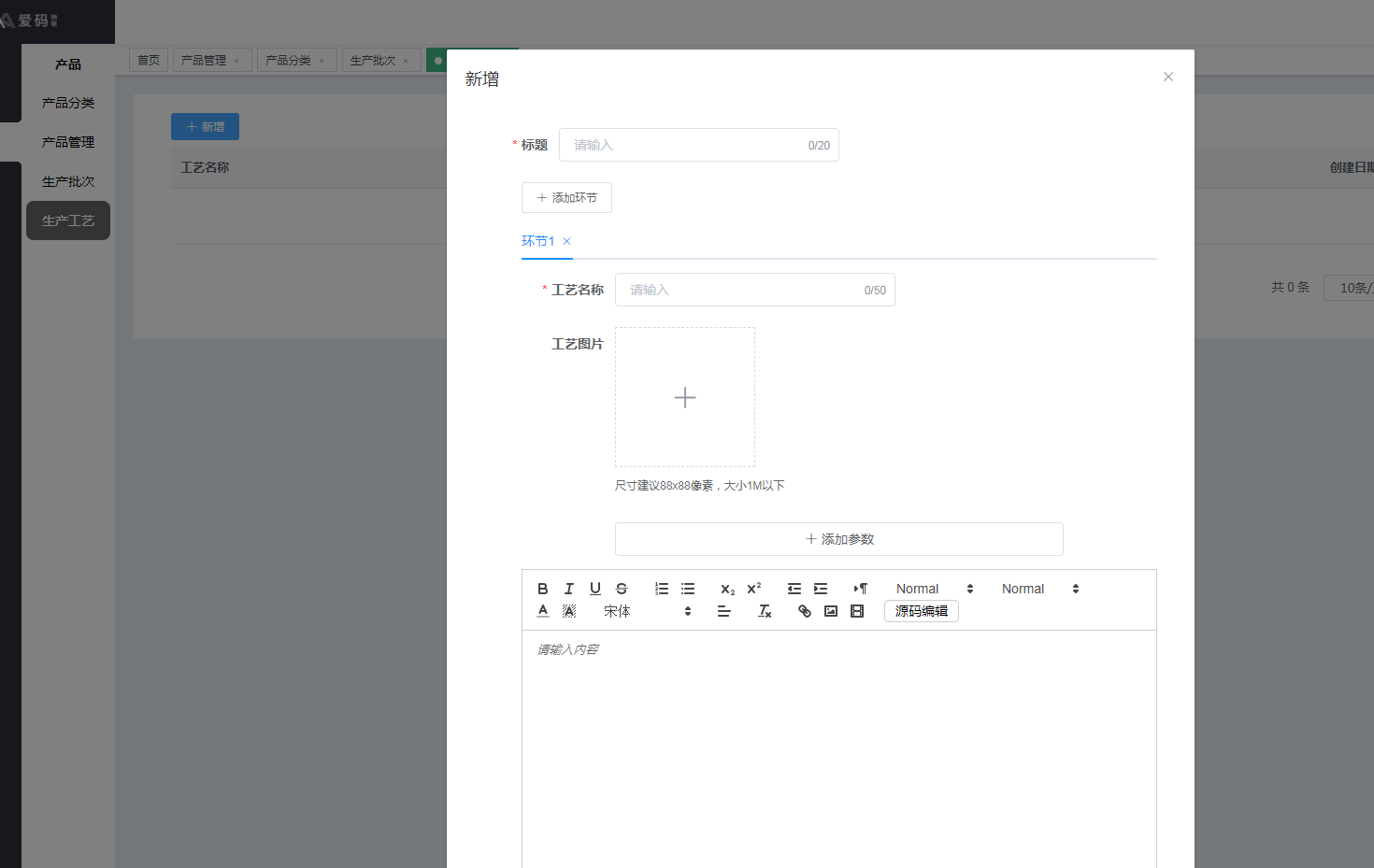Screen dimensions: 1374x868
Task: Insert a bulleted list
Action: point(688,589)
